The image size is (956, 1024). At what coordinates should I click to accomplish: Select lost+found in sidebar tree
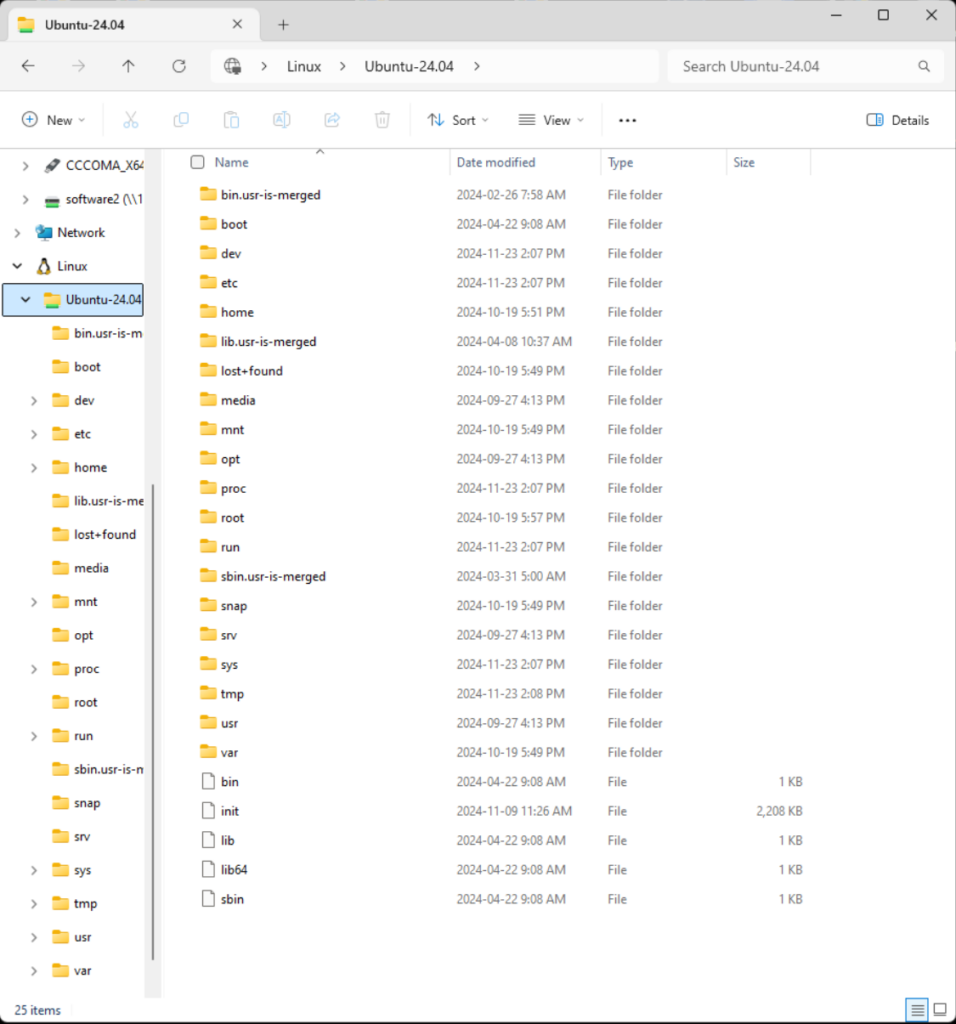click(x=104, y=534)
